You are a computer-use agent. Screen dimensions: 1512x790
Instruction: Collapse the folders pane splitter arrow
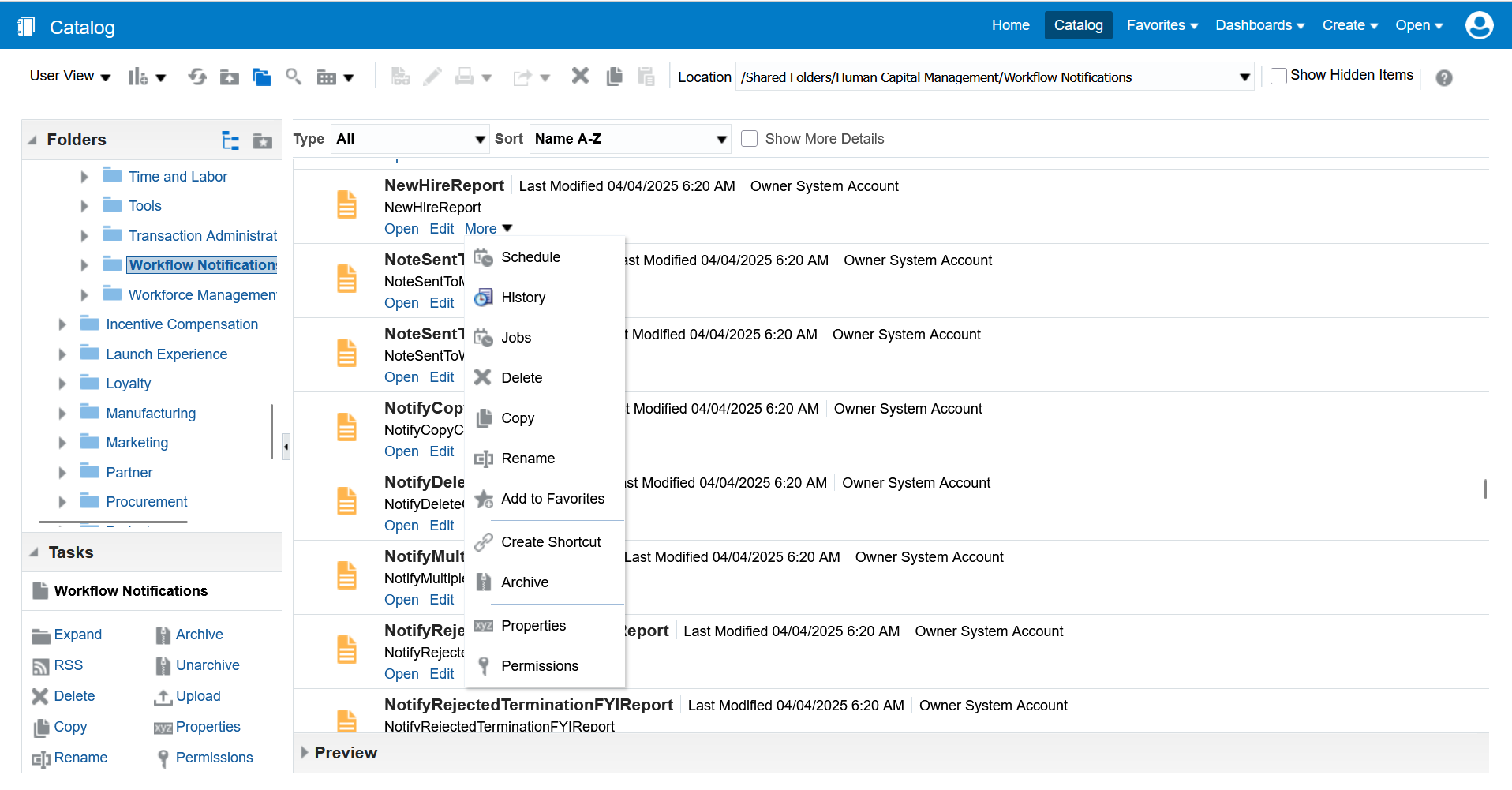click(x=286, y=447)
